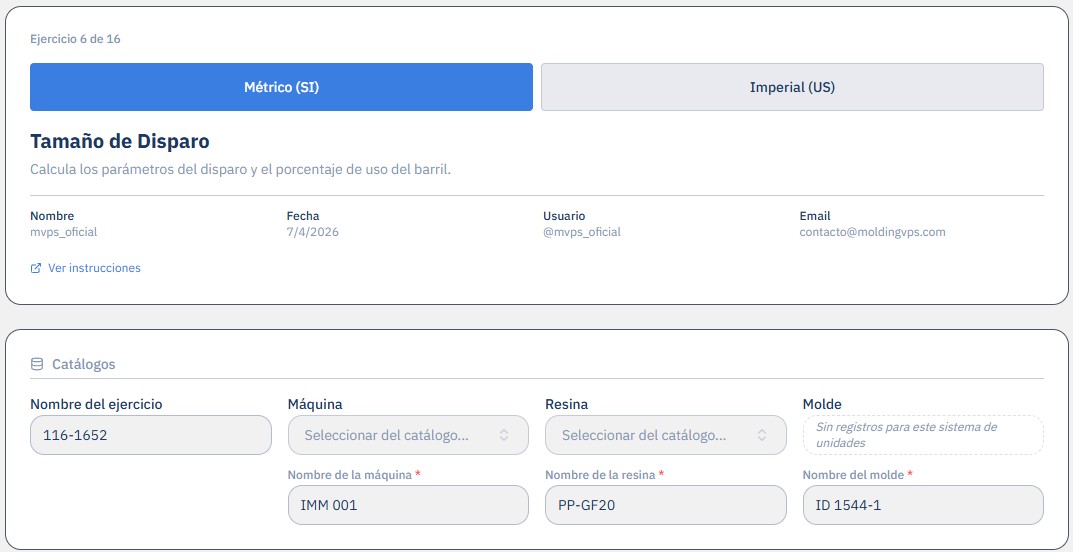Click the mold name field ID 1544-1

923,505
